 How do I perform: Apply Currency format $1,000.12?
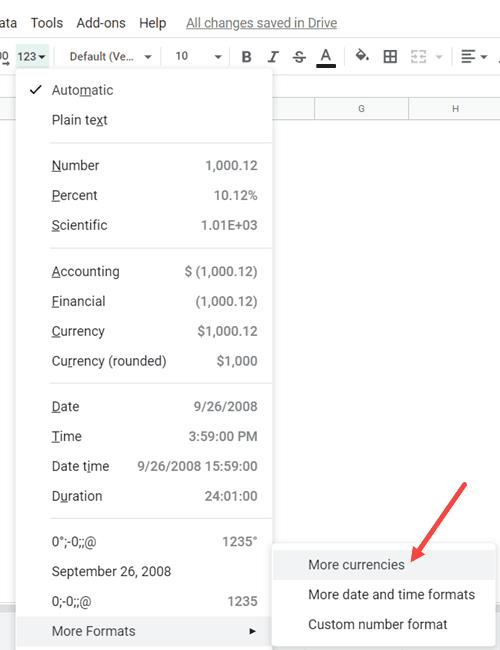point(144,331)
